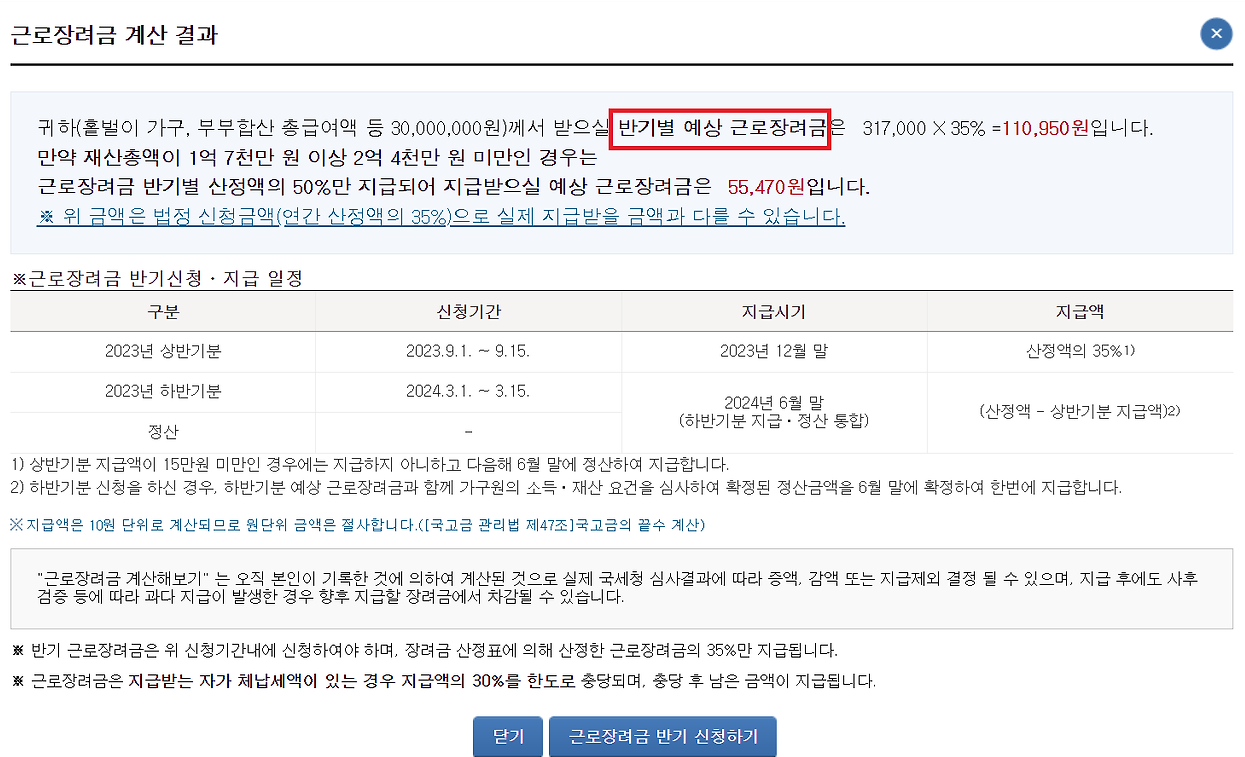Click the 근로장려금 반기 신청하기 button
This screenshot has height=757, width=1245.
(x=662, y=735)
